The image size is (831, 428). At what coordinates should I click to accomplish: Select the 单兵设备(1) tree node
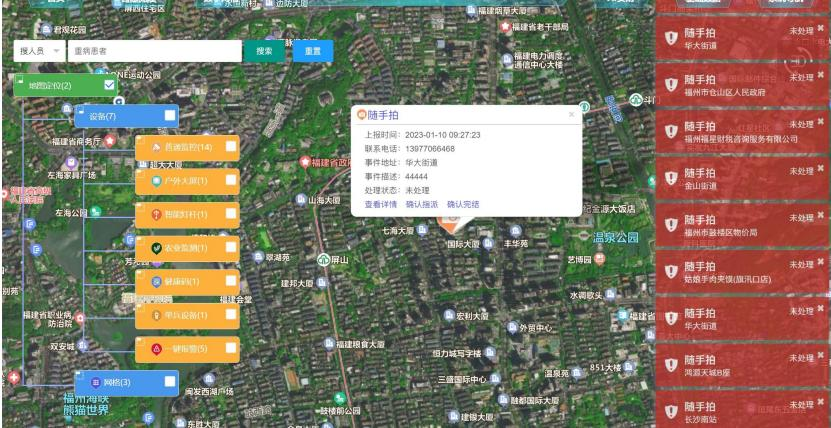(187, 316)
